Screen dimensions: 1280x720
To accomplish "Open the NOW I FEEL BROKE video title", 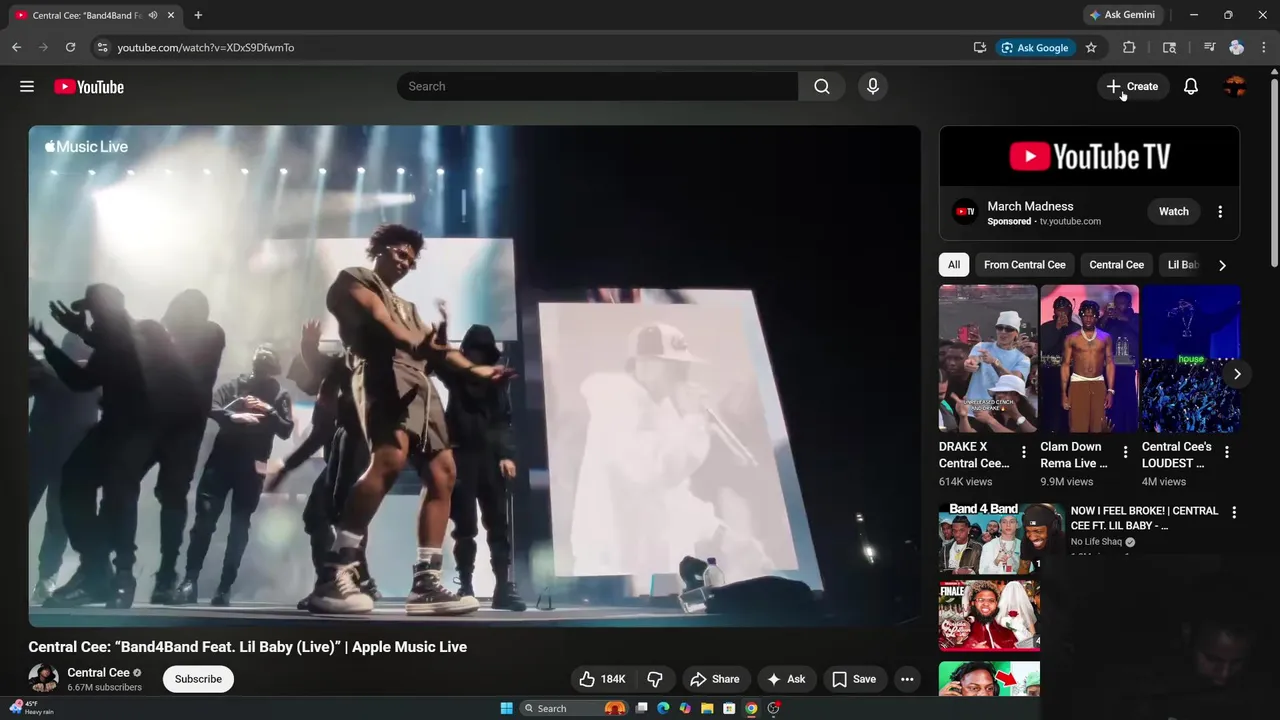I will click(1144, 518).
